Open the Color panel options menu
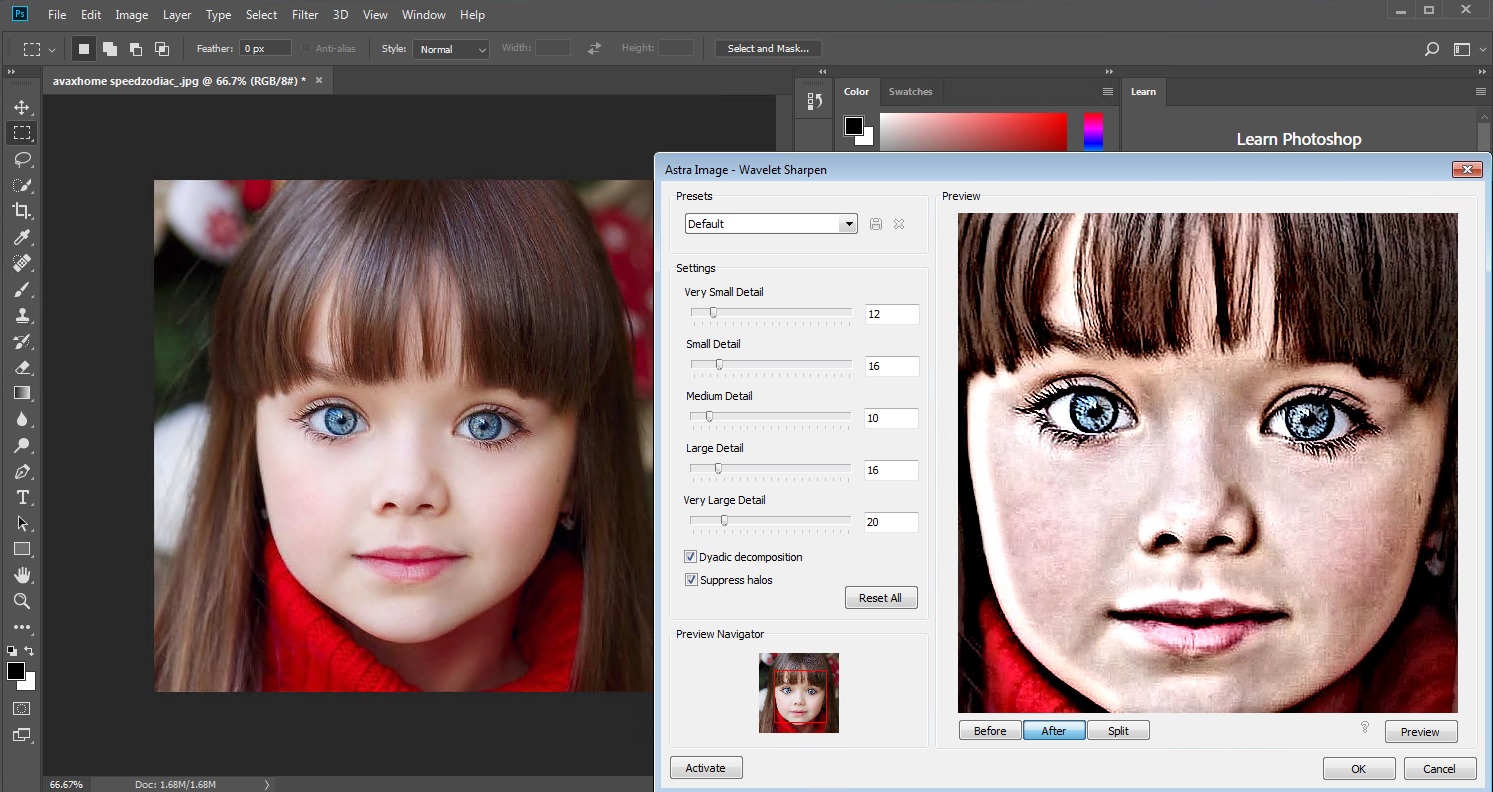Image resolution: width=1493 pixels, height=792 pixels. (x=1107, y=92)
